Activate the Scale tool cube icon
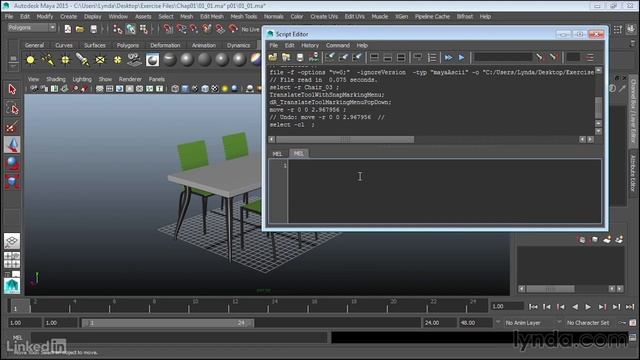Image resolution: width=640 pixels, height=360 pixels. pyautogui.click(x=12, y=181)
